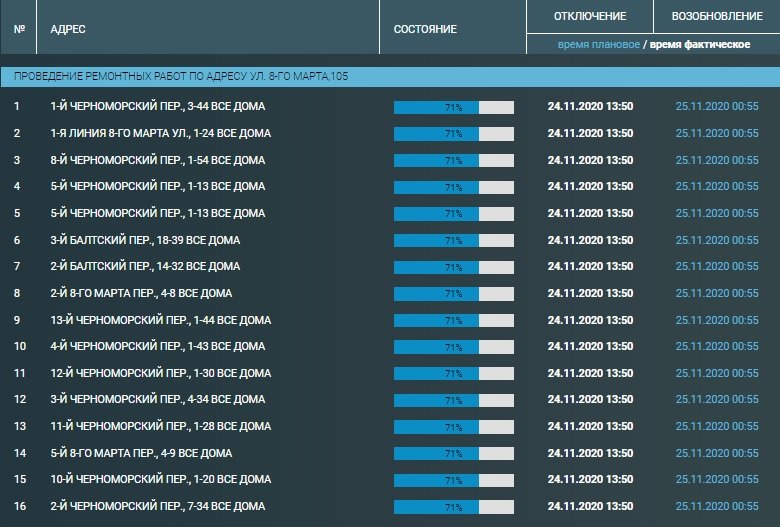Screen dimensions: 780x527
Task: Click row number 14
Action: coord(20,453)
